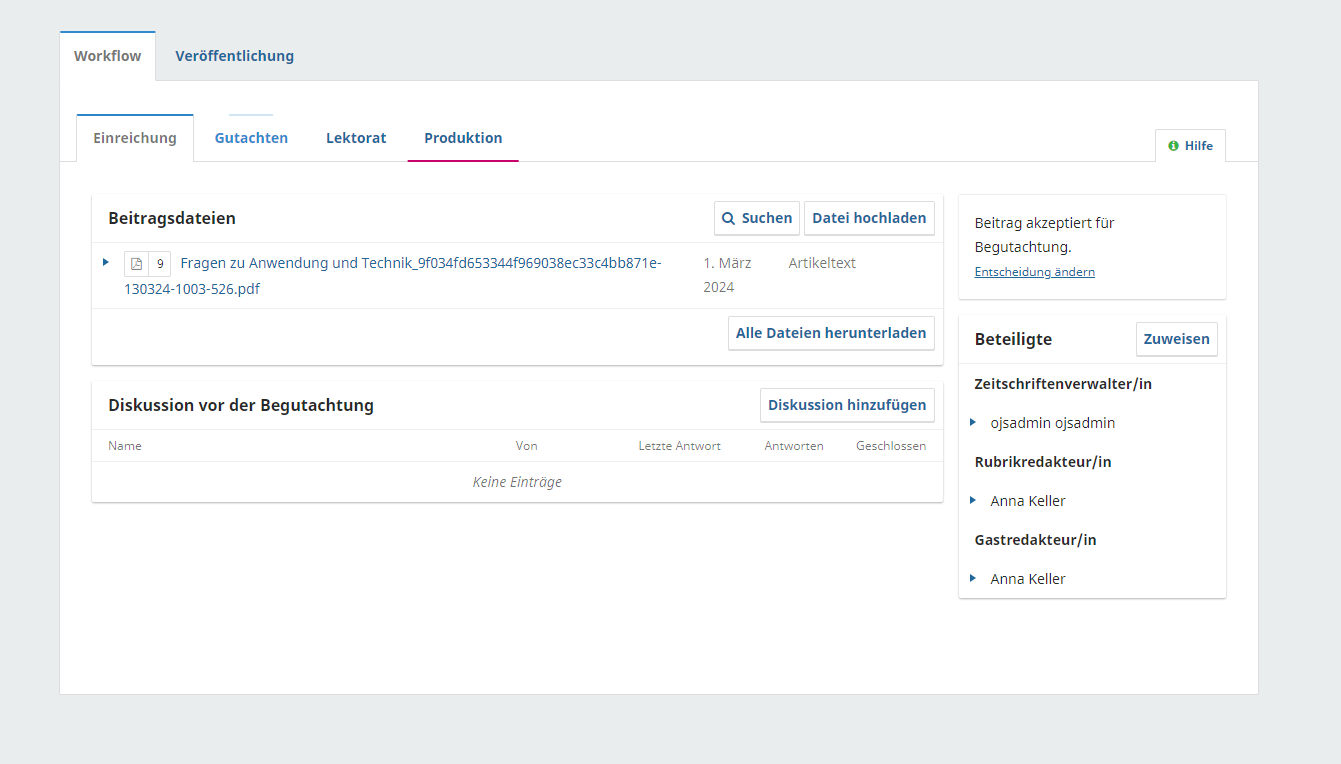Select the Produktion stage tab
This screenshot has height=764, width=1341.
[463, 138]
